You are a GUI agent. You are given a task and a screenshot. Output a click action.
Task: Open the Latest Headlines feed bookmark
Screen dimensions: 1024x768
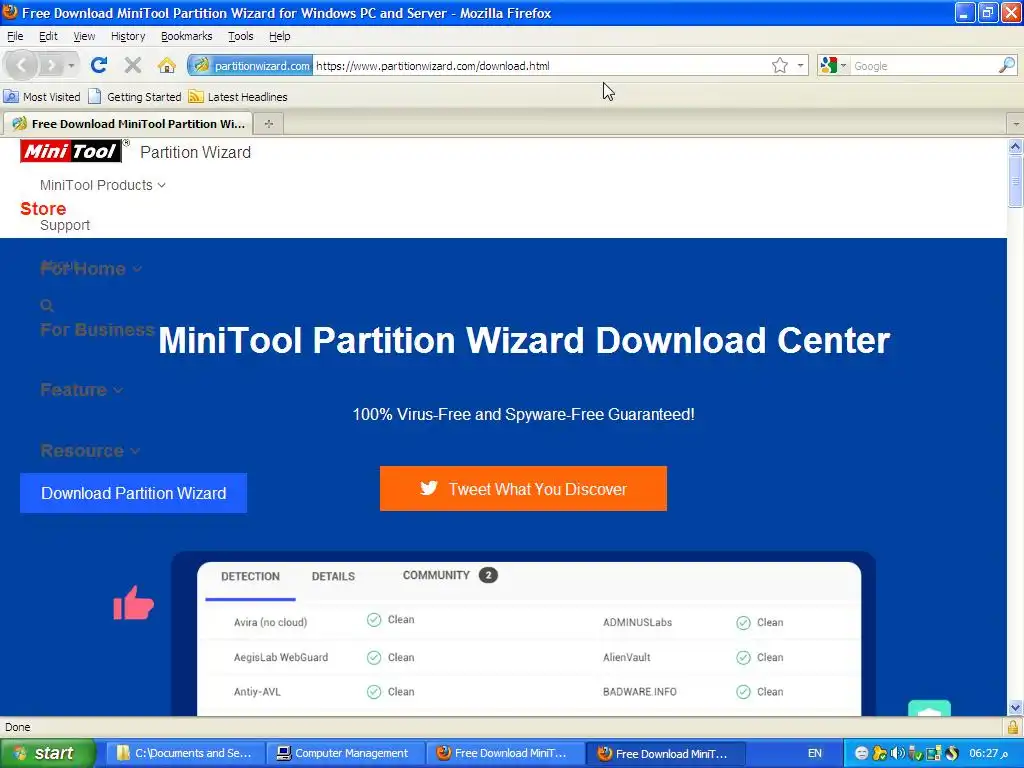(238, 97)
